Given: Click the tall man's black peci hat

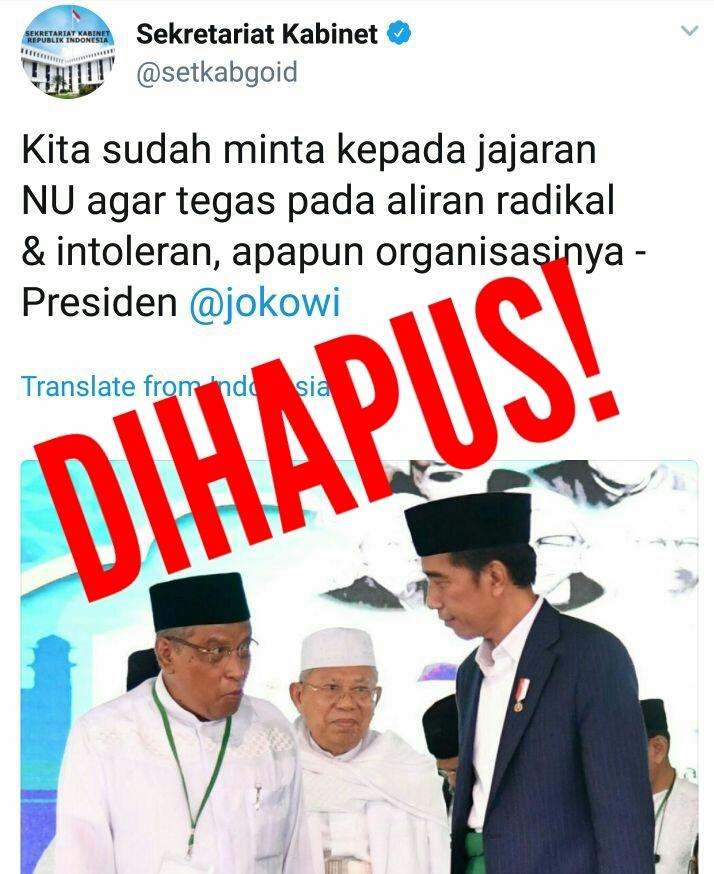Looking at the screenshot, I should pyautogui.click(x=468, y=522).
